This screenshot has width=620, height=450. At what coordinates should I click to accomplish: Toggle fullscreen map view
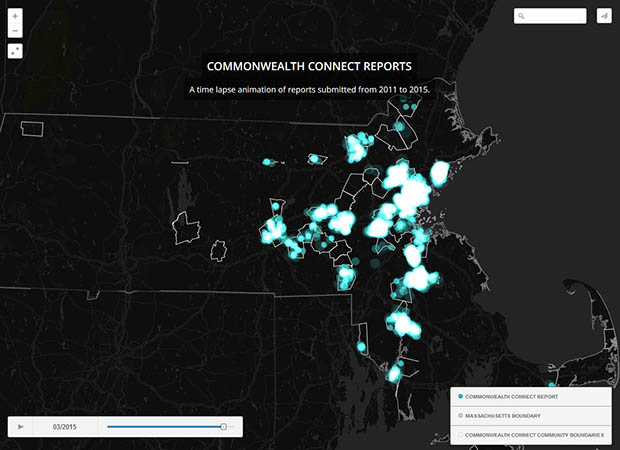pyautogui.click(x=15, y=49)
